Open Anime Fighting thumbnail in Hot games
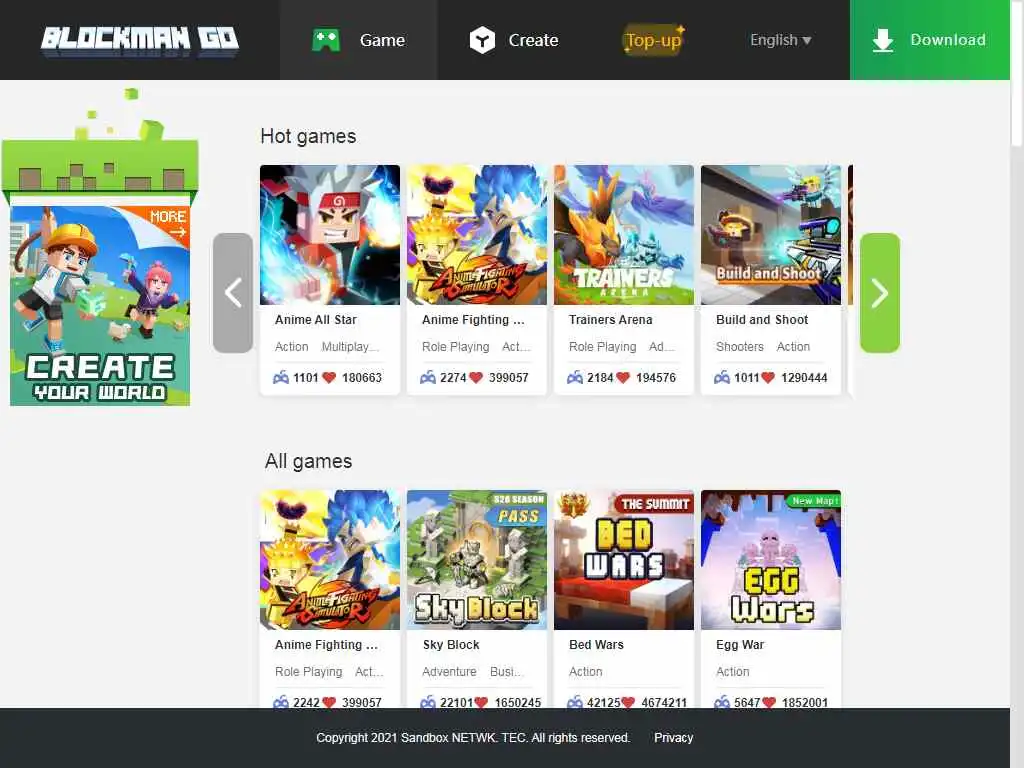Viewport: 1024px width, 768px height. tap(477, 234)
